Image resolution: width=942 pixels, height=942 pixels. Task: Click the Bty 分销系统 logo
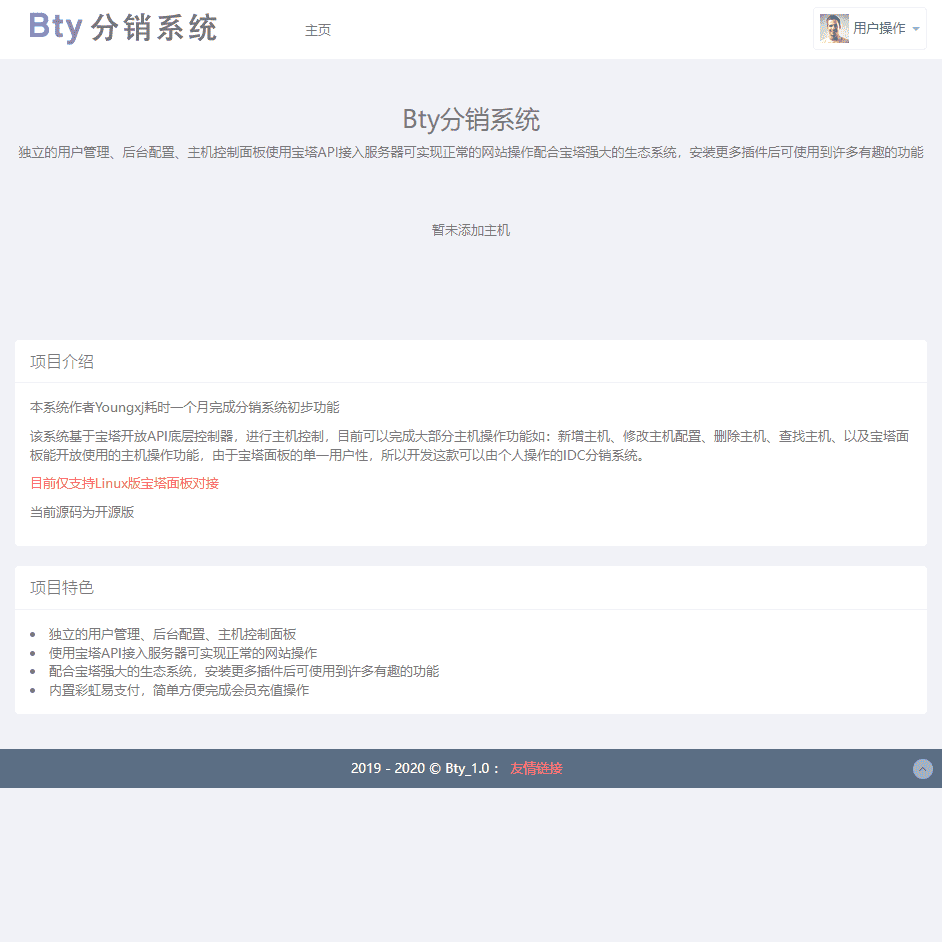tap(123, 28)
